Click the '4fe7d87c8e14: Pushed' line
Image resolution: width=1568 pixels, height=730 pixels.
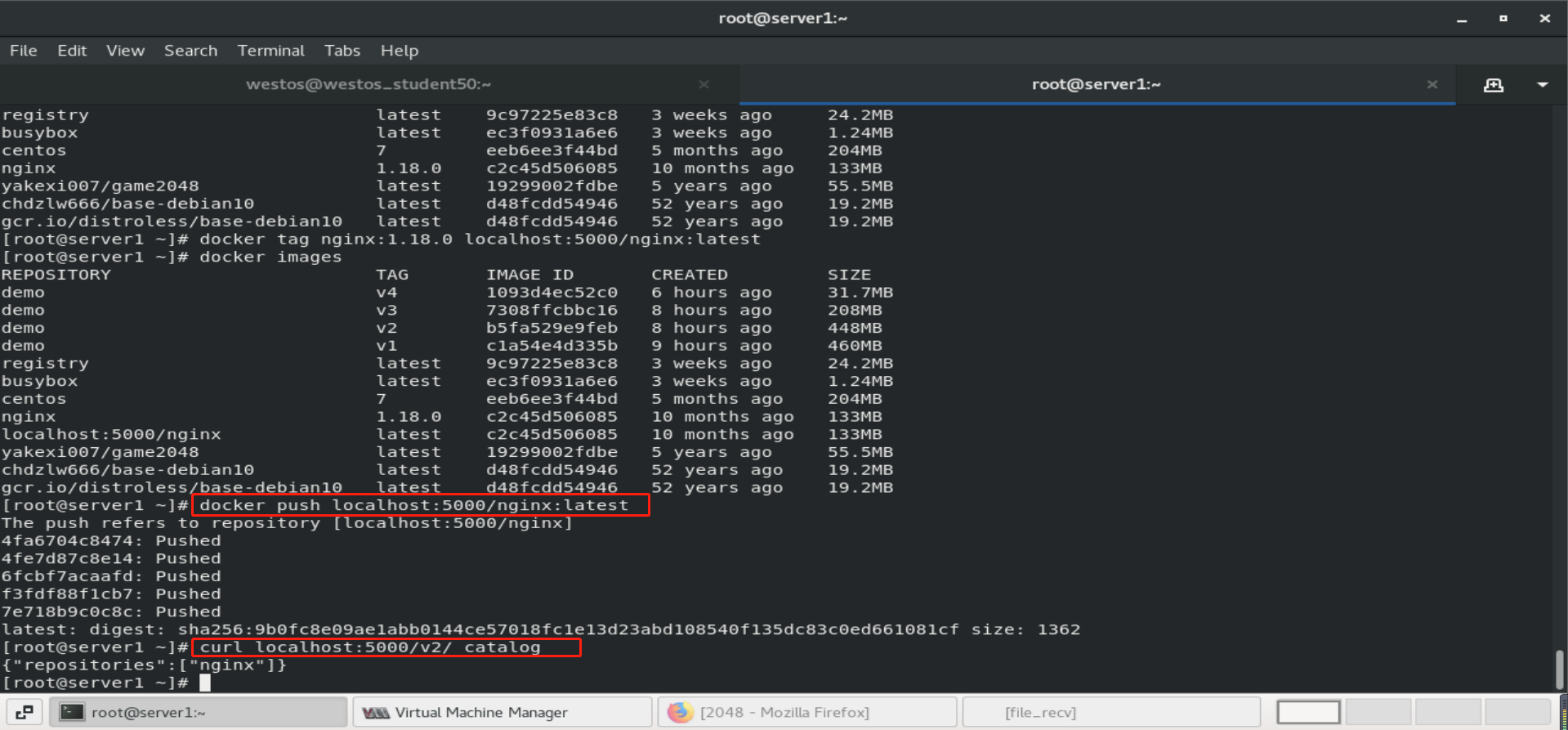111,559
